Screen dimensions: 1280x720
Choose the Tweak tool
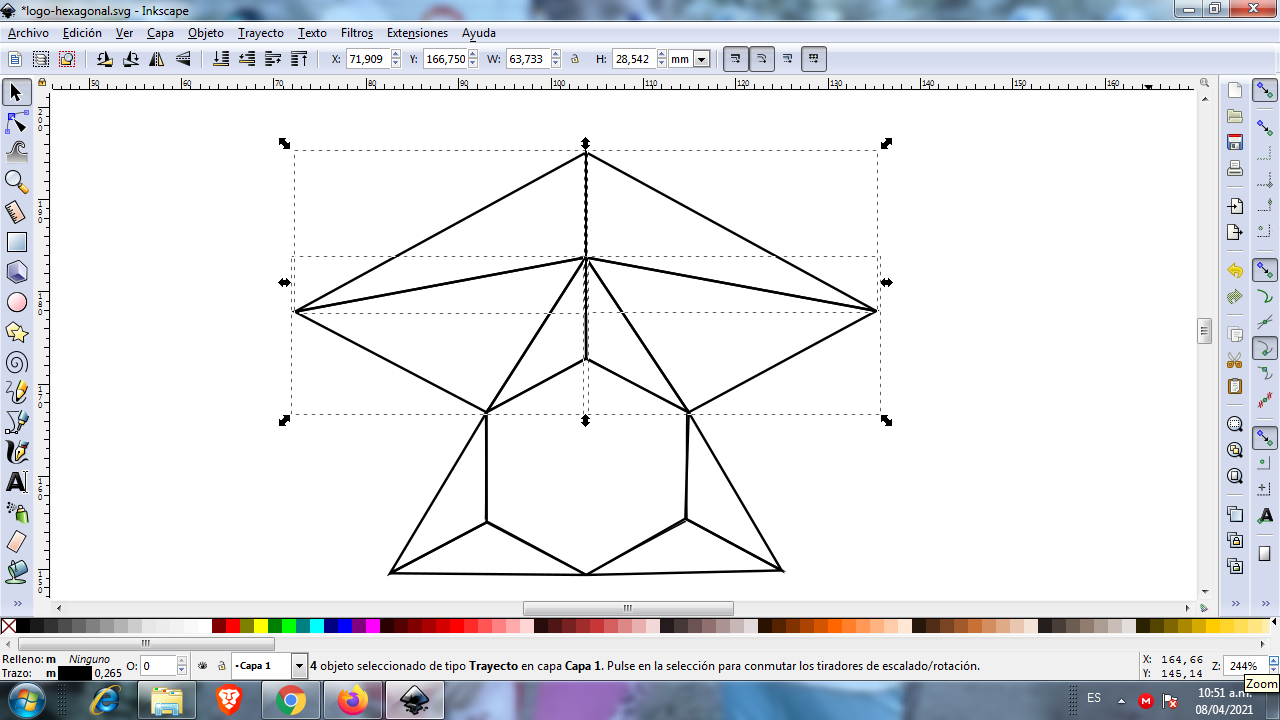click(x=16, y=152)
